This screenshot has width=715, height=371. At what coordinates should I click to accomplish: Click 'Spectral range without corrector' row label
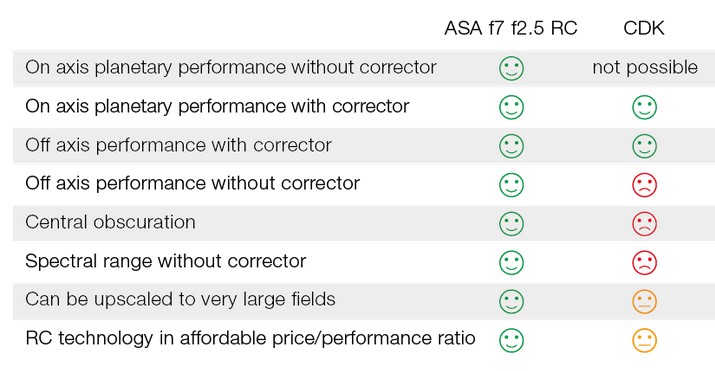tap(166, 261)
